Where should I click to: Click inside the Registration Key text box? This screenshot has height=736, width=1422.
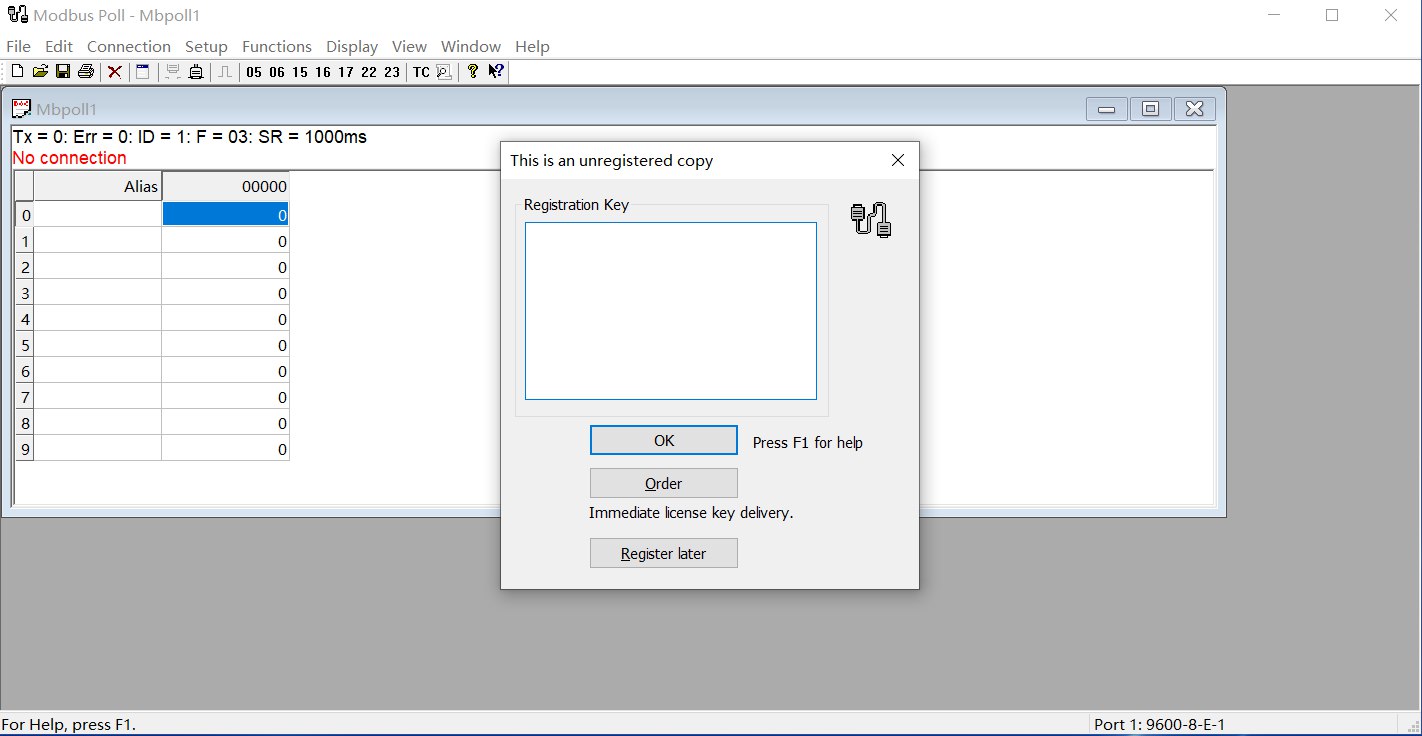(x=671, y=311)
